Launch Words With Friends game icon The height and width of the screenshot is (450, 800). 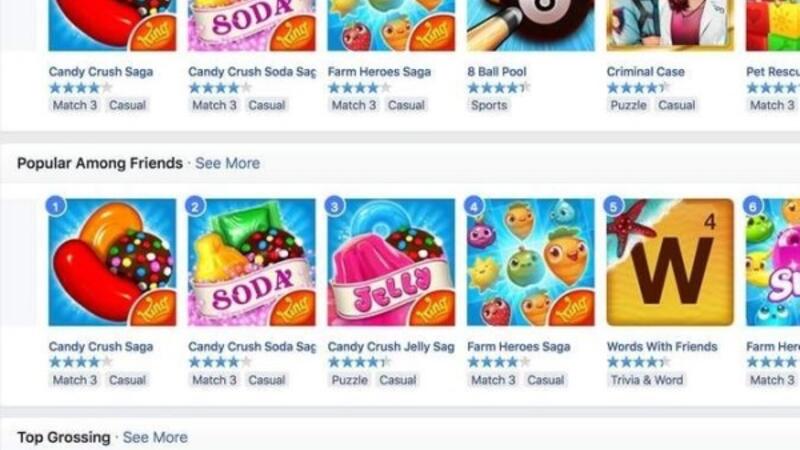(670, 262)
